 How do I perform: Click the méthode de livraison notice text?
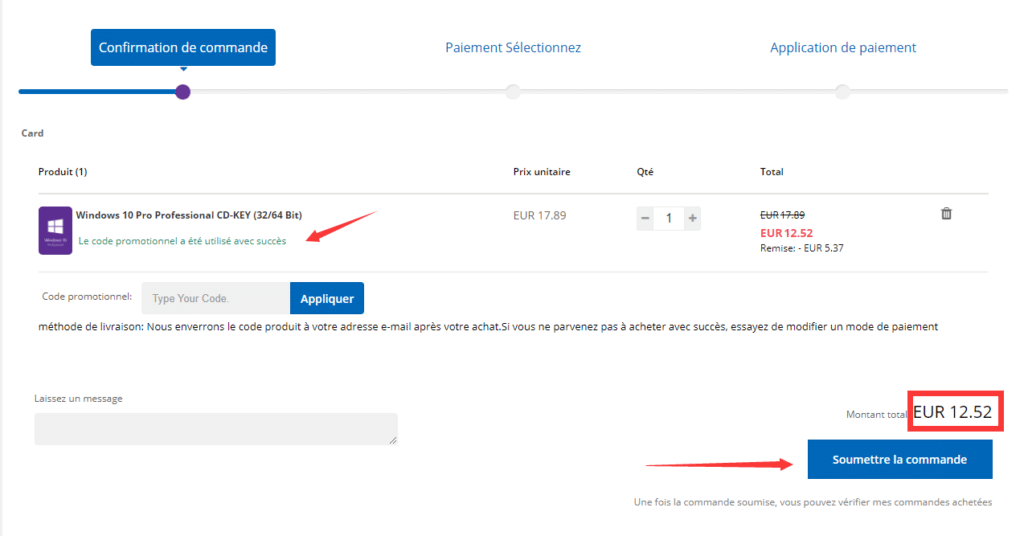pyautogui.click(x=488, y=326)
